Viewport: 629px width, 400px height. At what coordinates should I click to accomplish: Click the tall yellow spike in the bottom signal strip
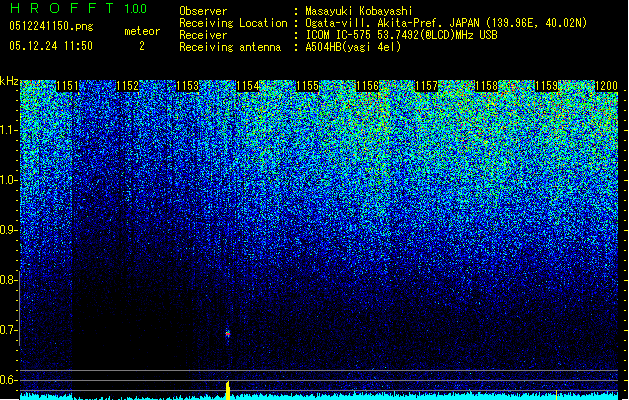click(x=228, y=390)
